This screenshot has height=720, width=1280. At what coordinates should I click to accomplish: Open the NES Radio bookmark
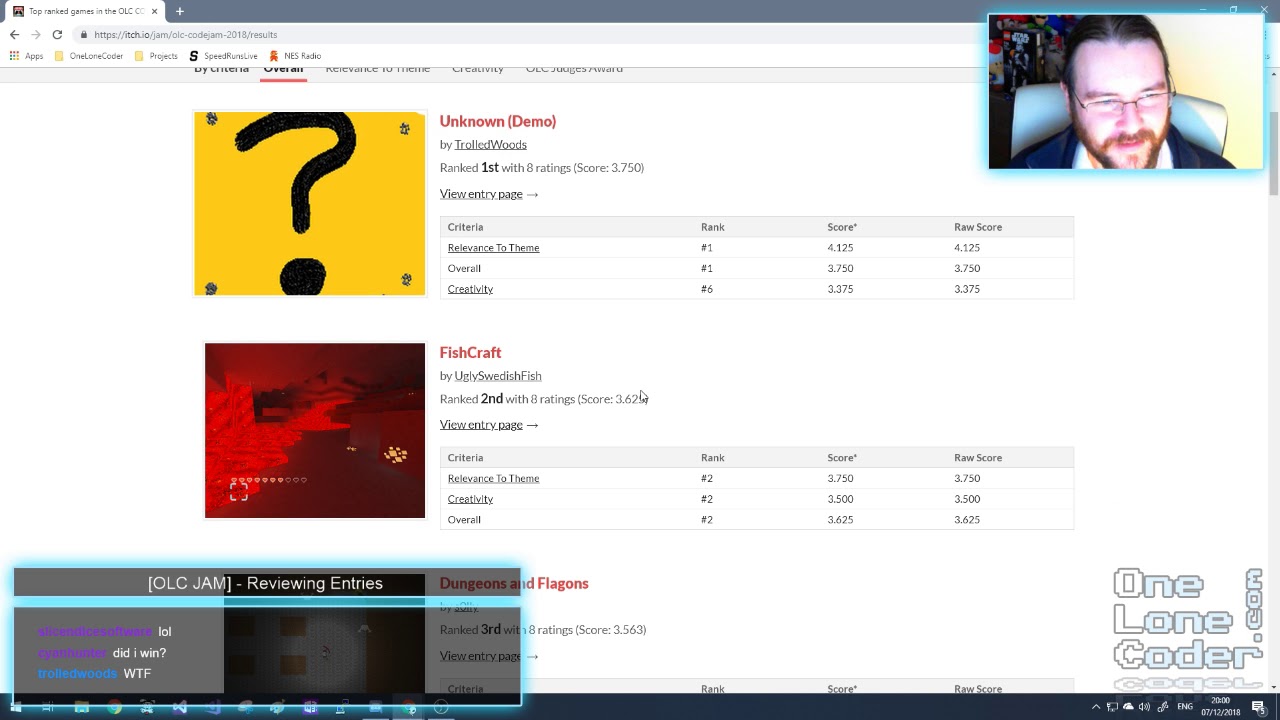(295, 56)
